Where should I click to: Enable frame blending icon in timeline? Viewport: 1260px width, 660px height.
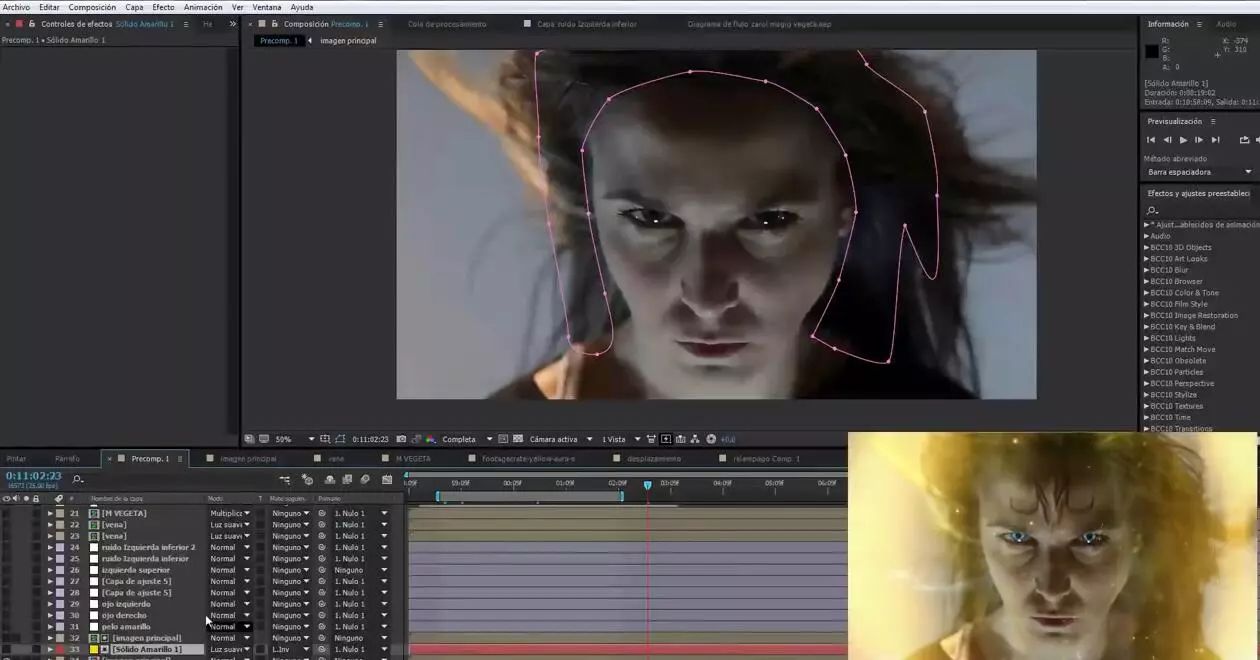[x=347, y=480]
